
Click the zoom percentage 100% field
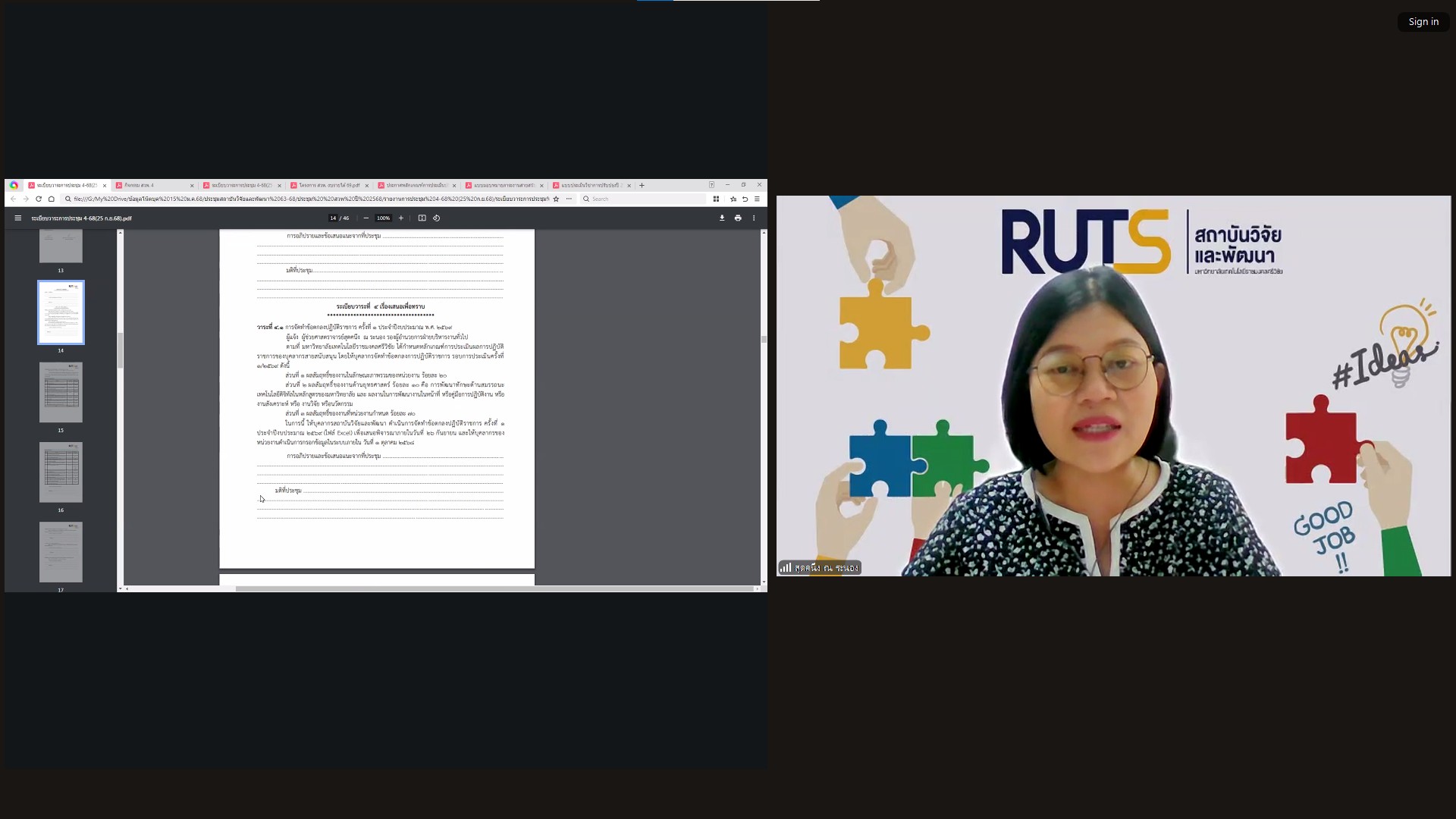383,218
